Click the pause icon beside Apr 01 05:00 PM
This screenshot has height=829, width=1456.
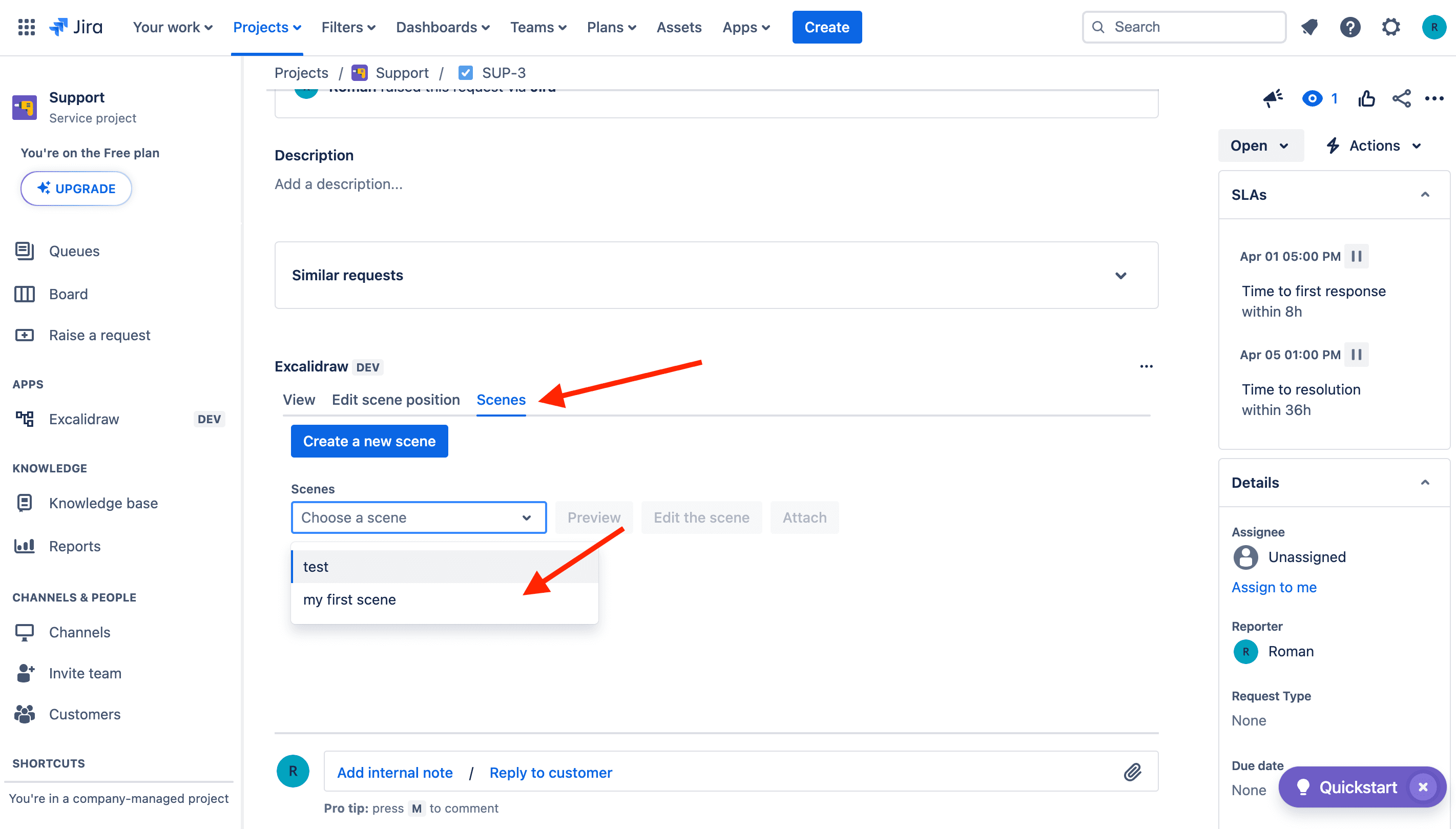pos(1357,256)
